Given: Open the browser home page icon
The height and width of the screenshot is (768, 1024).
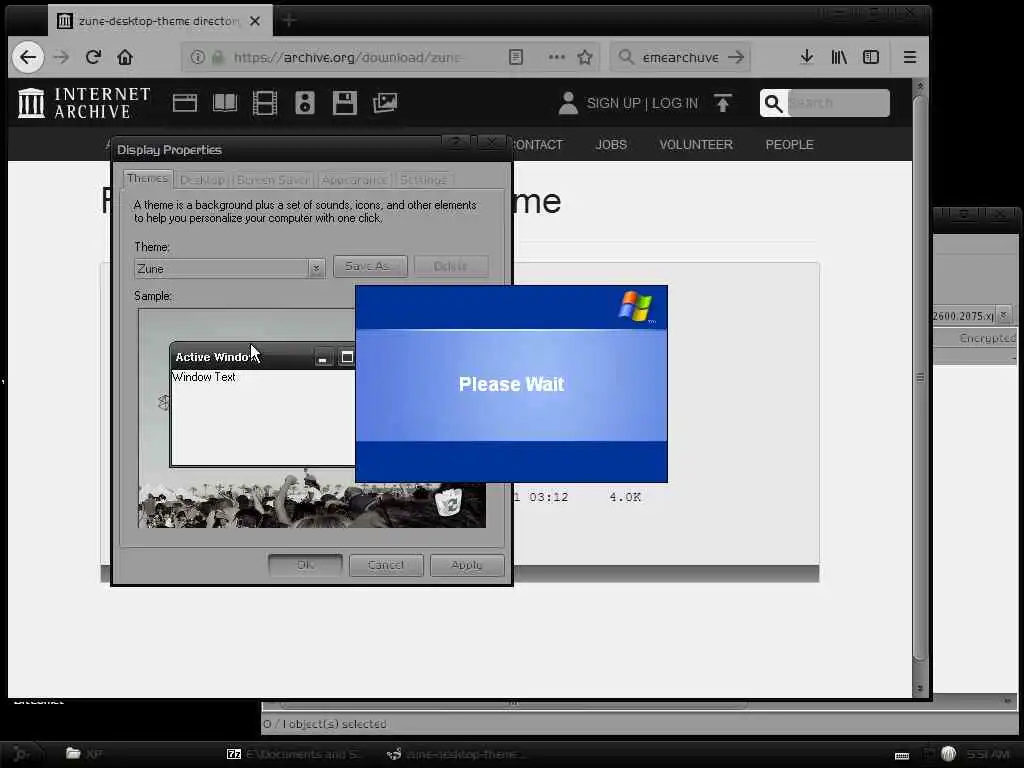Looking at the screenshot, I should point(125,57).
